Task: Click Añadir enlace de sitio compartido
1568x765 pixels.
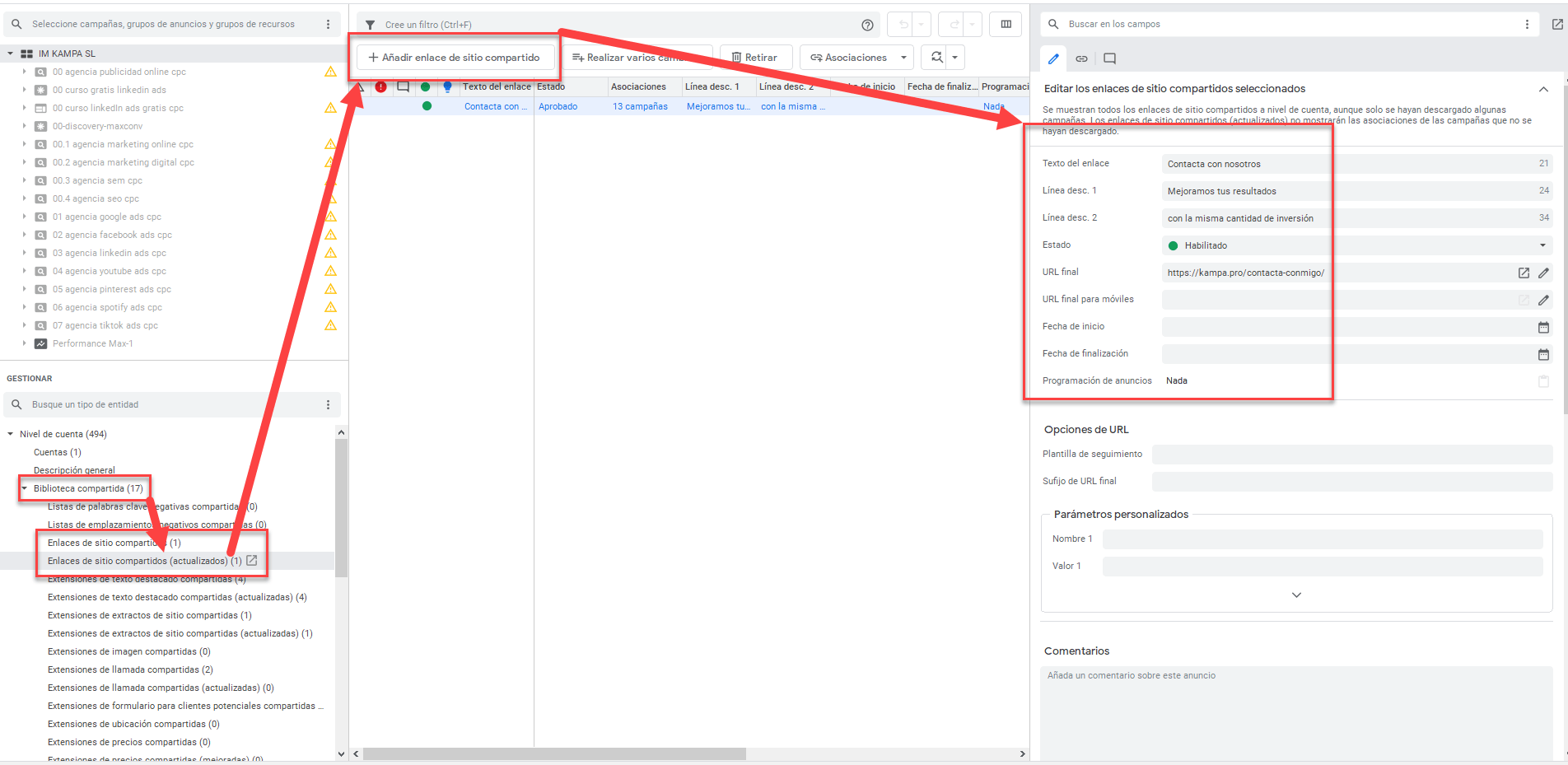Action: [454, 58]
